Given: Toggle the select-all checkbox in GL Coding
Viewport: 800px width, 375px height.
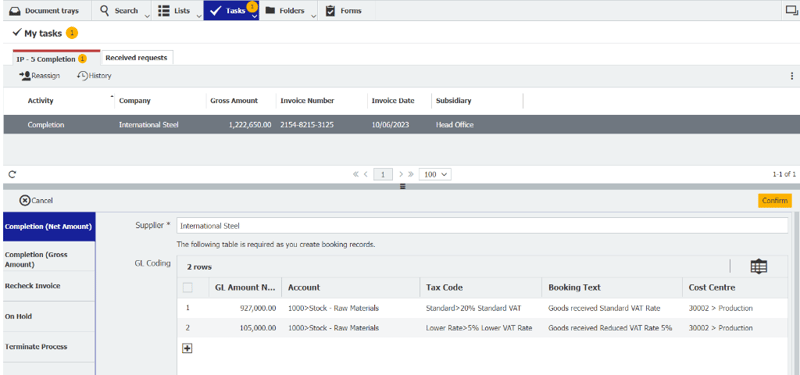Looking at the screenshot, I should [188, 288].
